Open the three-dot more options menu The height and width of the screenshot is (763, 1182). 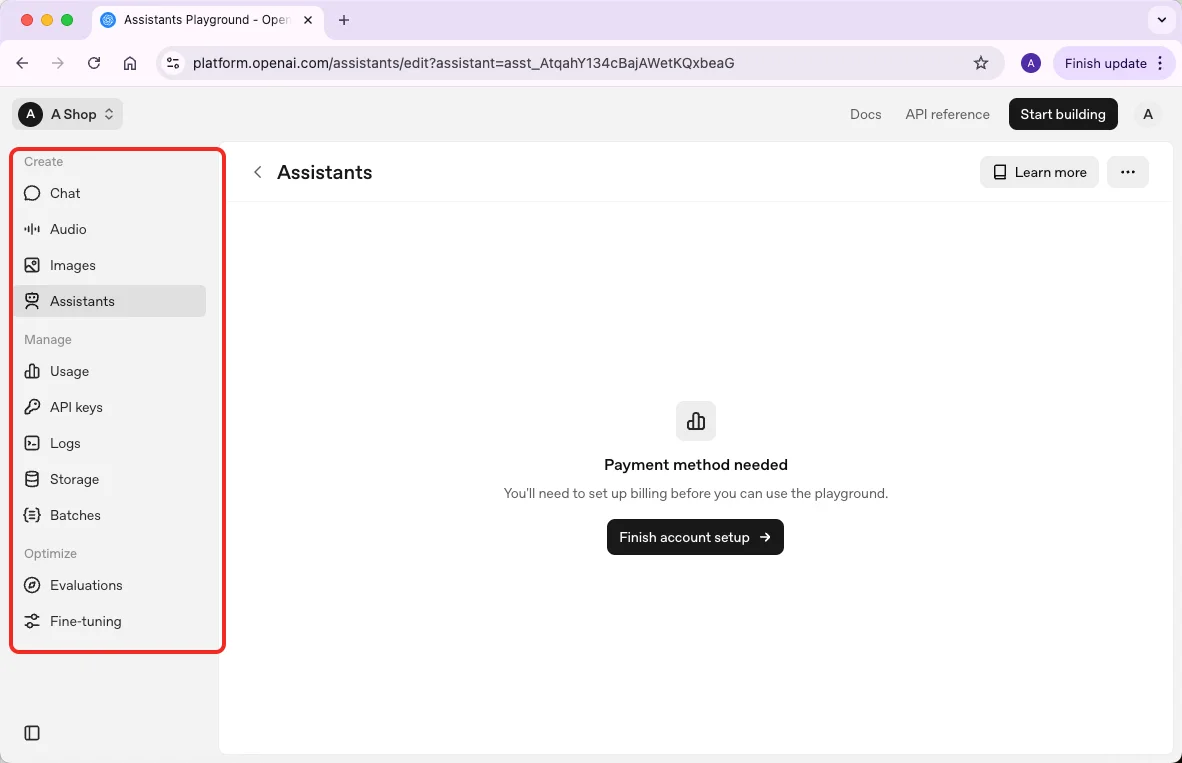(1127, 172)
